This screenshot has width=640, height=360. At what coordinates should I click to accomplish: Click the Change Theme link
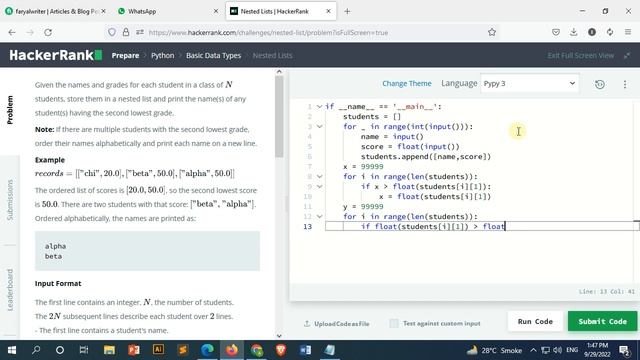pos(407,83)
